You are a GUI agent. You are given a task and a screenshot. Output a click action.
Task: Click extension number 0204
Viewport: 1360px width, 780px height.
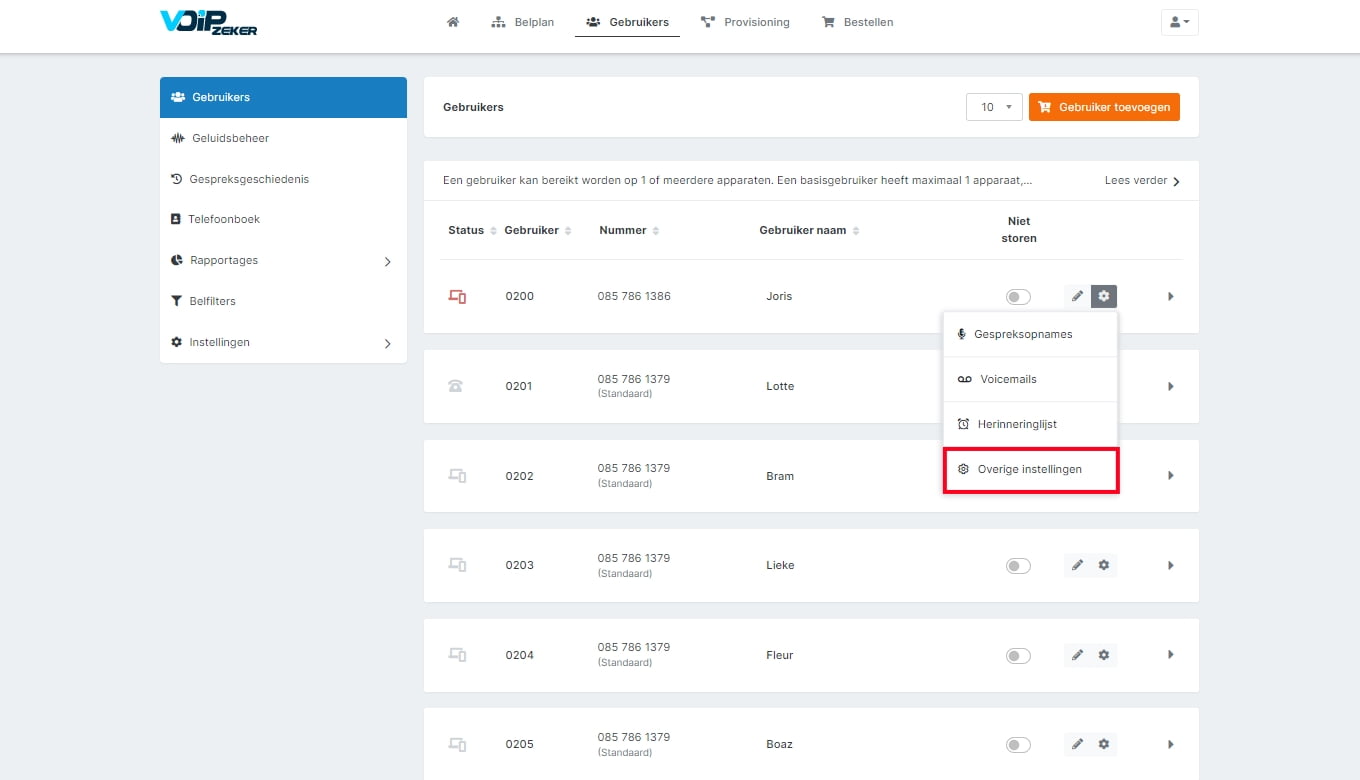[519, 655]
